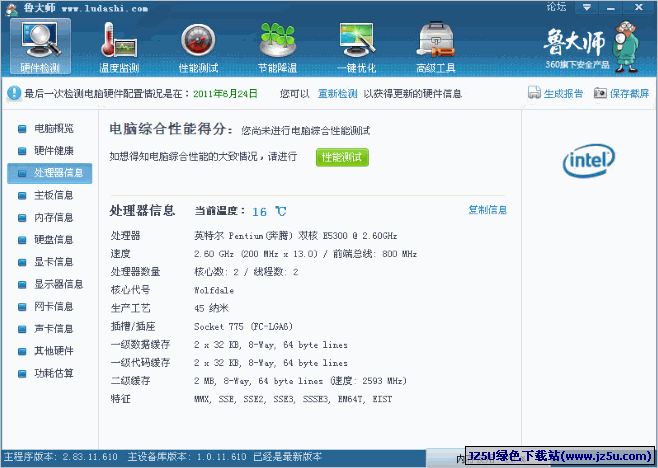Minimize the 鲁大师 window
The height and width of the screenshot is (468, 658).
pos(611,8)
